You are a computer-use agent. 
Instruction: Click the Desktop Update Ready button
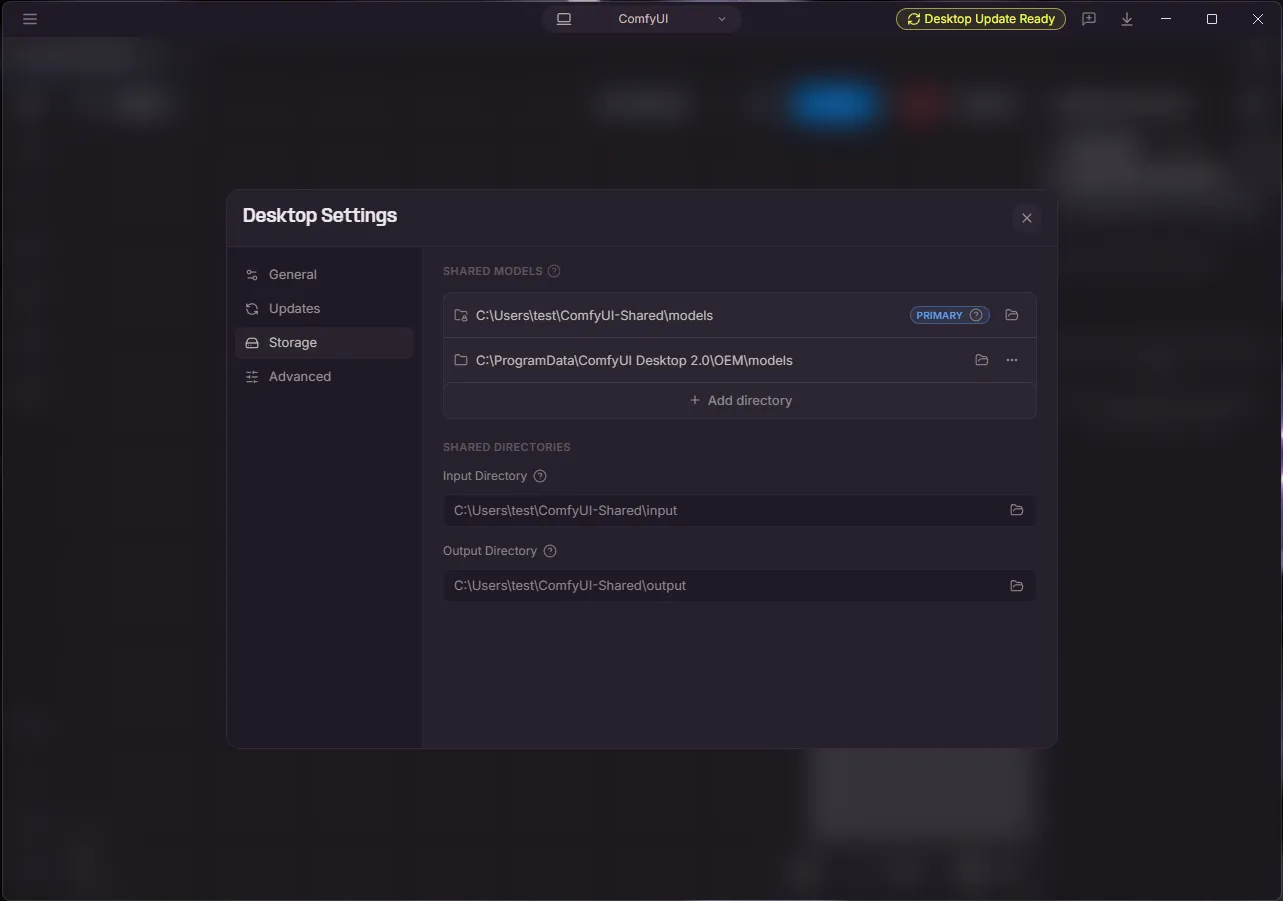coord(981,19)
